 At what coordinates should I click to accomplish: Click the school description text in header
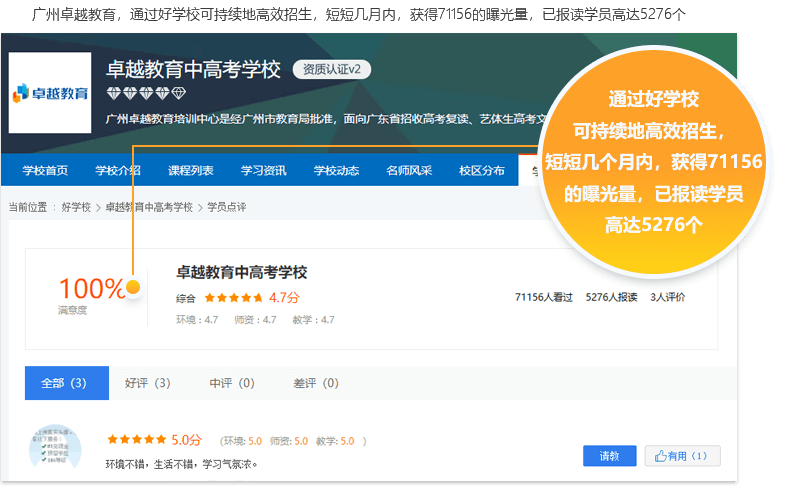click(x=325, y=119)
